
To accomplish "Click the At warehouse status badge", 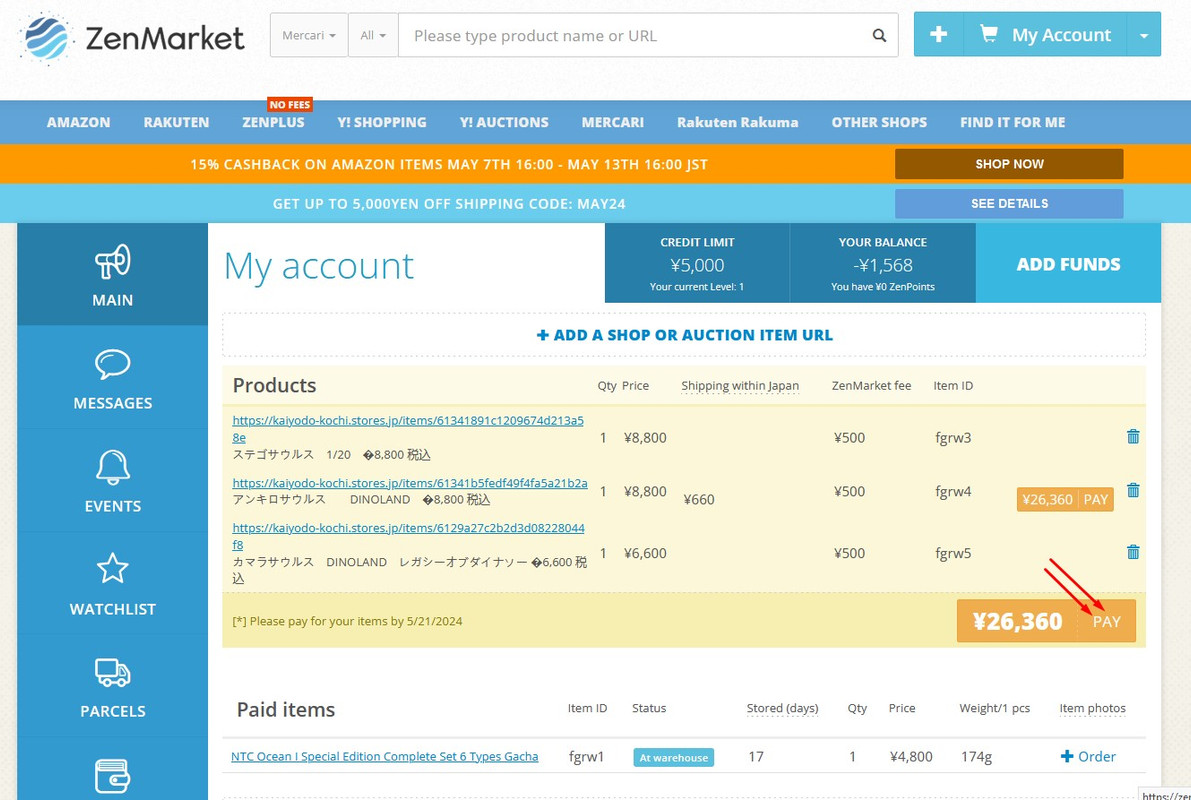I will 674,757.
